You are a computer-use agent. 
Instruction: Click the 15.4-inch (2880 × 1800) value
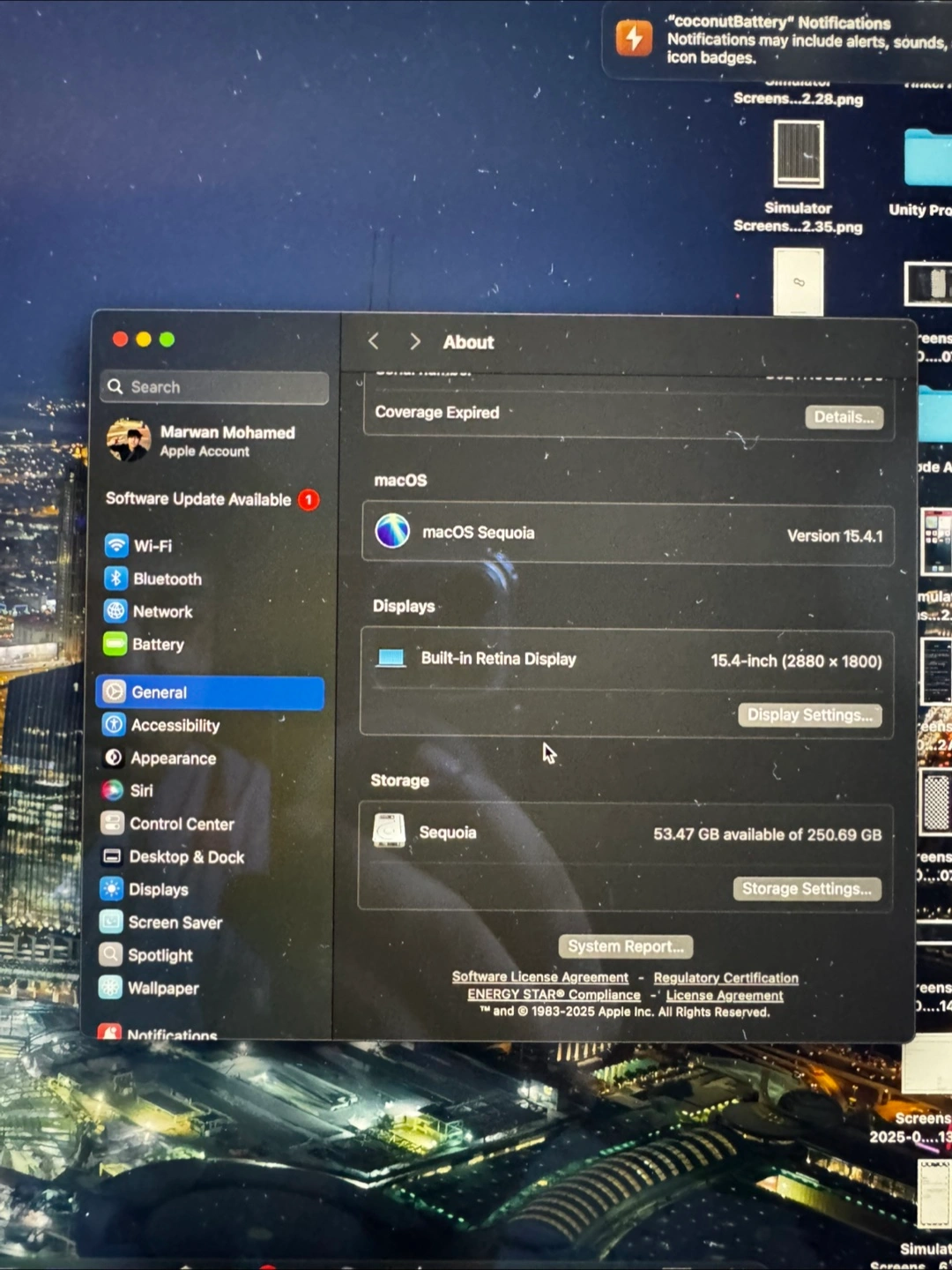(796, 661)
